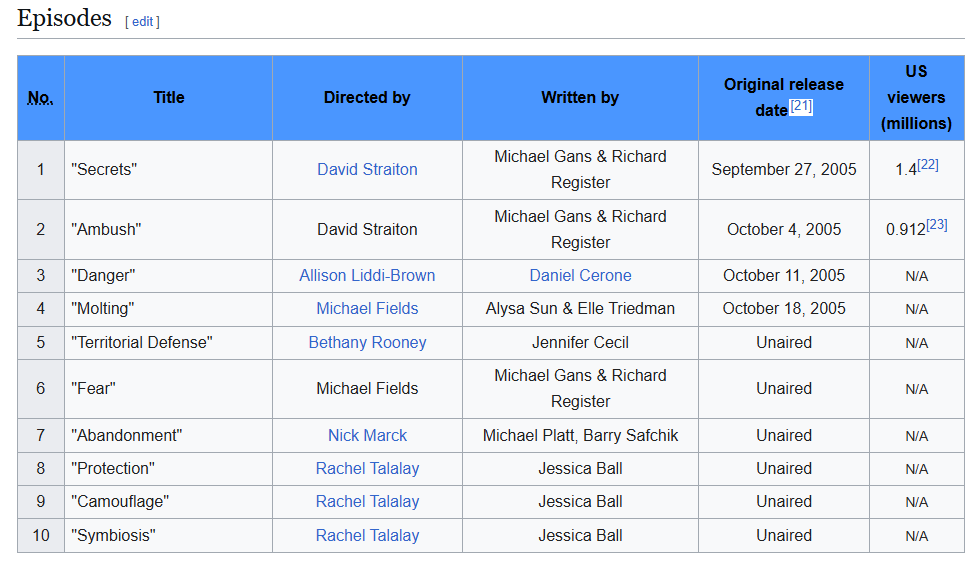
Task: Click the Episodes section heading
Action: click(64, 18)
